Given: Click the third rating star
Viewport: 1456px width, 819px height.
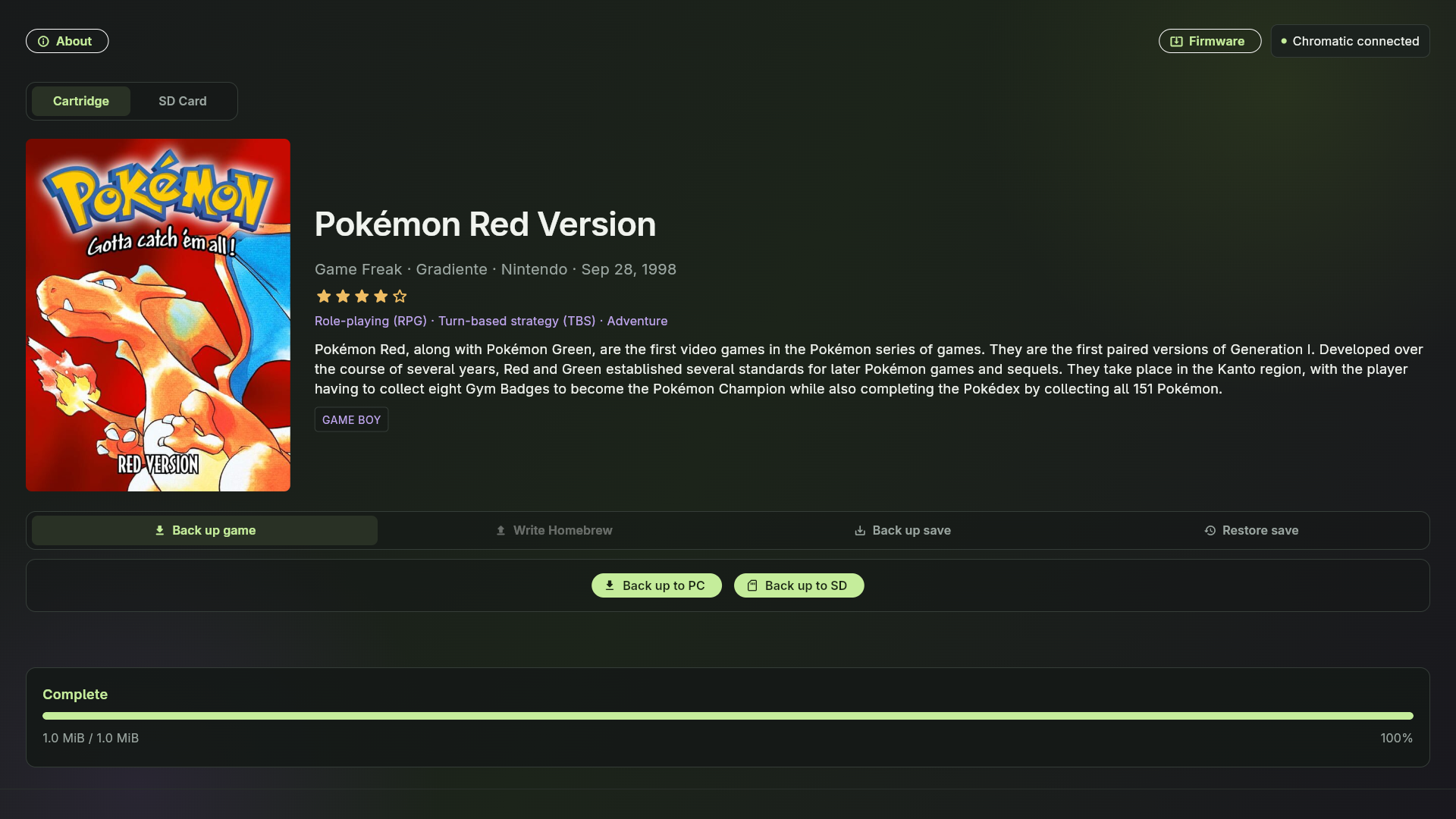Looking at the screenshot, I should tap(362, 297).
